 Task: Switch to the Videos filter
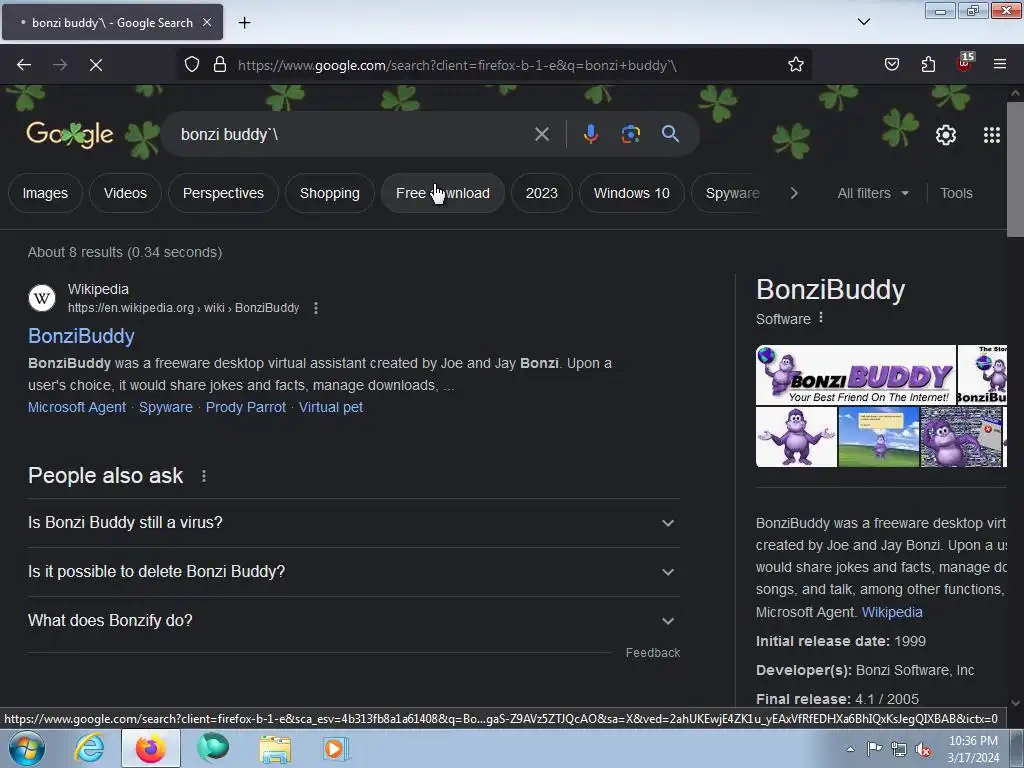click(125, 193)
